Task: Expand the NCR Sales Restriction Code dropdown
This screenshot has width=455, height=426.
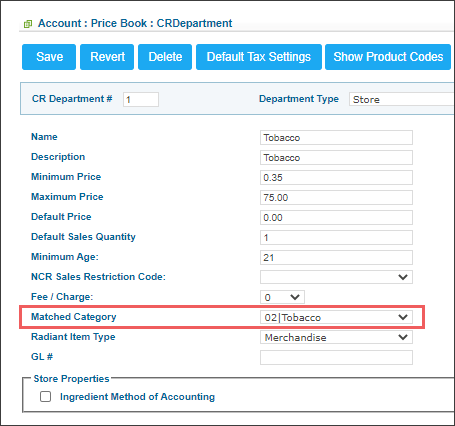Action: [336, 277]
